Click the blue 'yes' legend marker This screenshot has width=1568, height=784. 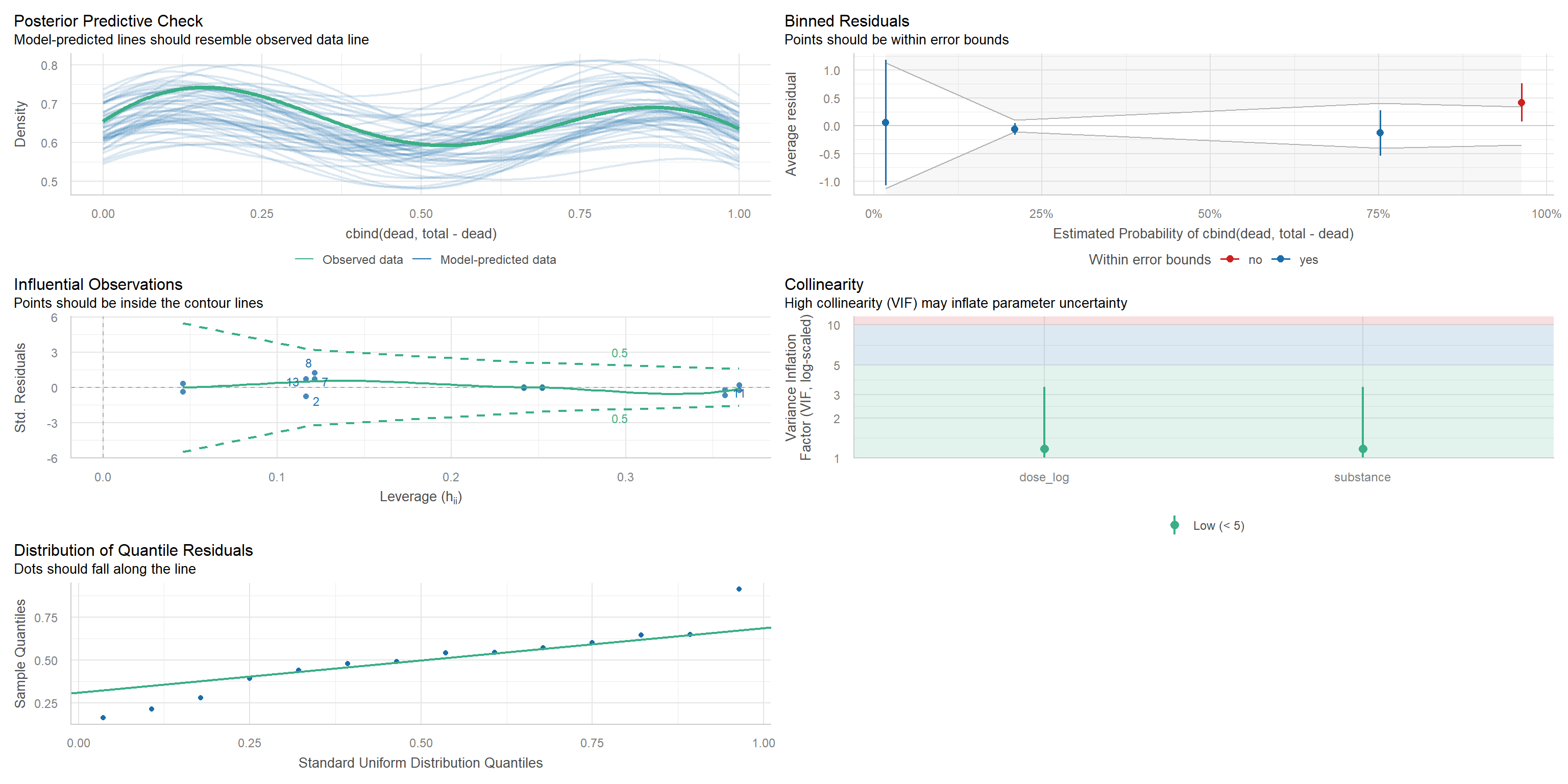point(1281,259)
